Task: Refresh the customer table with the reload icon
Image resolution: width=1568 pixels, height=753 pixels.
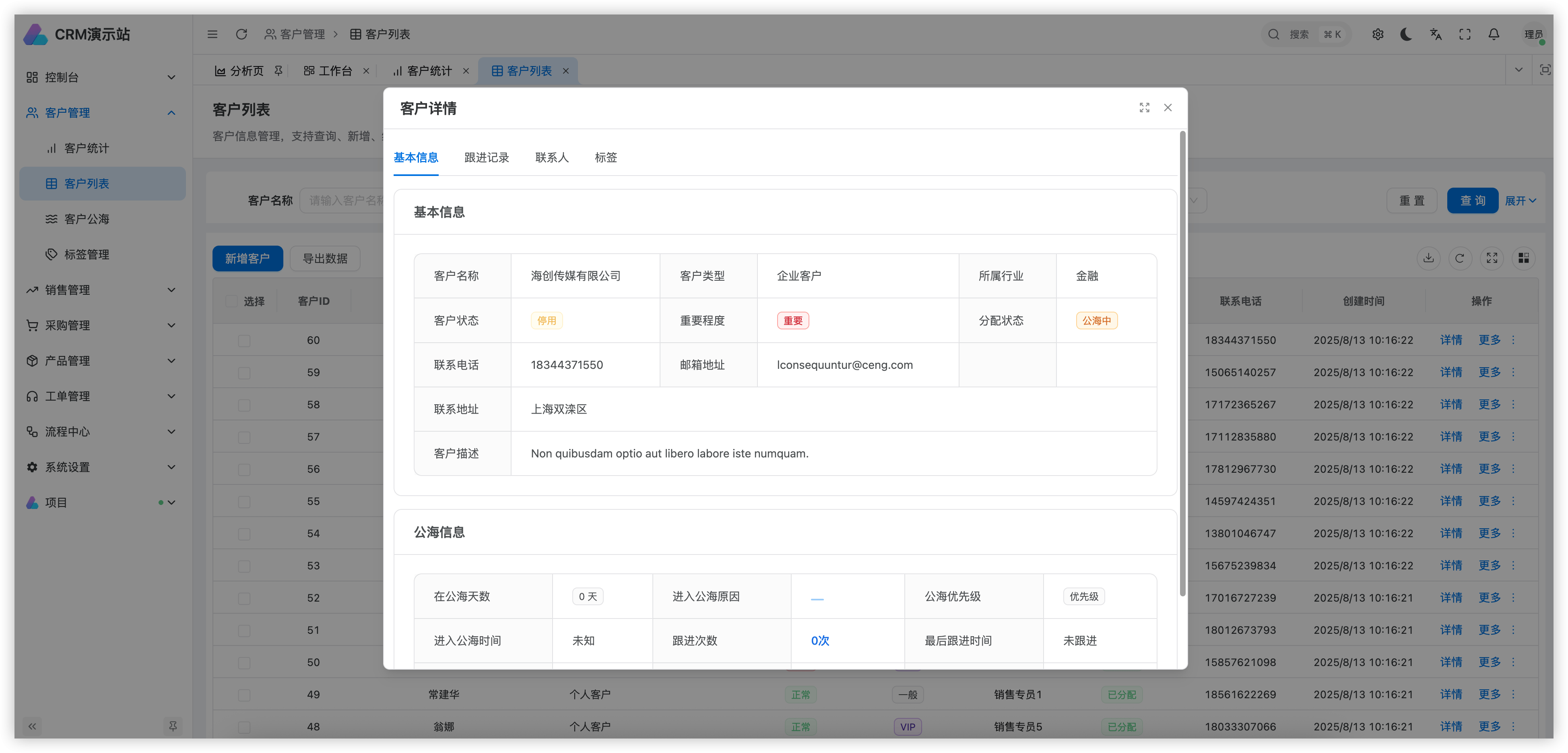Action: pos(1460,258)
